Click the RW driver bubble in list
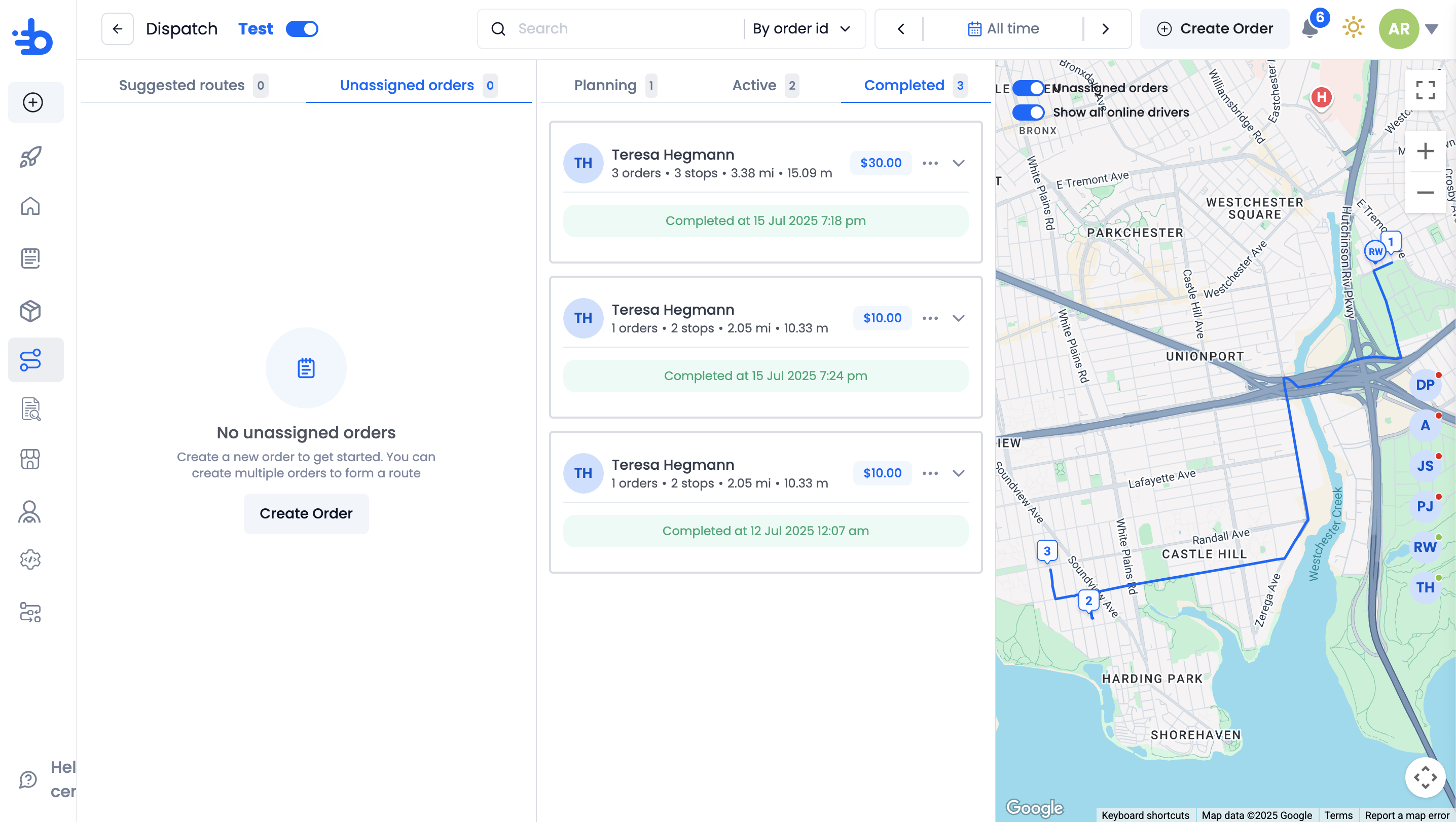This screenshot has width=1456, height=822. coord(1425,547)
